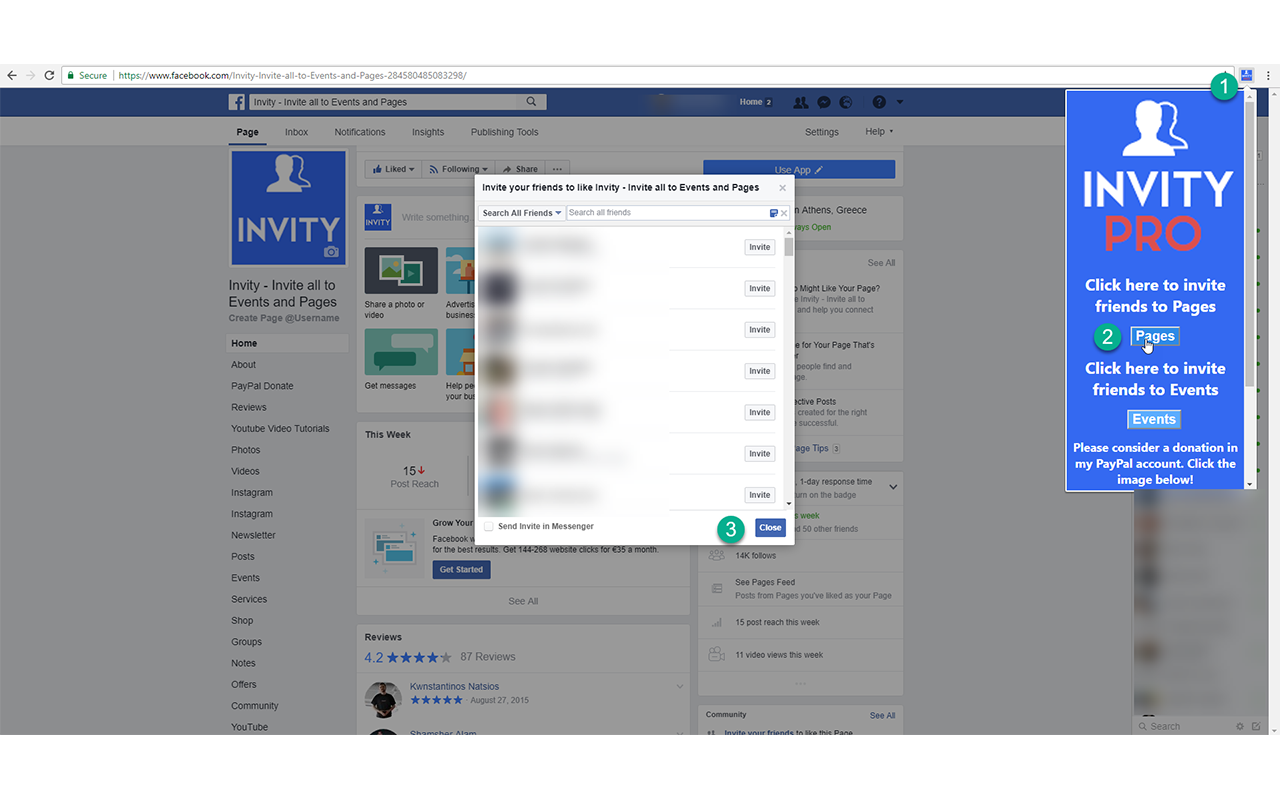Open the Inbox tab

click(296, 132)
